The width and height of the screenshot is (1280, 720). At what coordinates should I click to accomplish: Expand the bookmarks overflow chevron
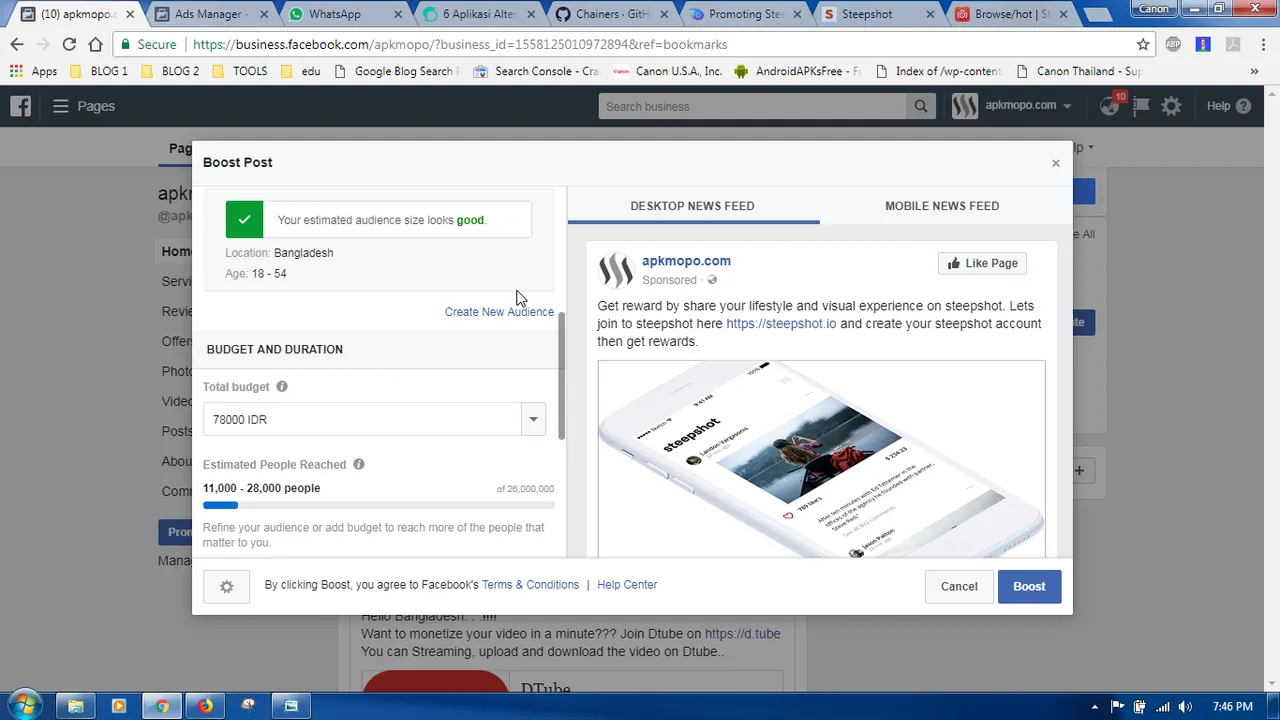click(1254, 71)
